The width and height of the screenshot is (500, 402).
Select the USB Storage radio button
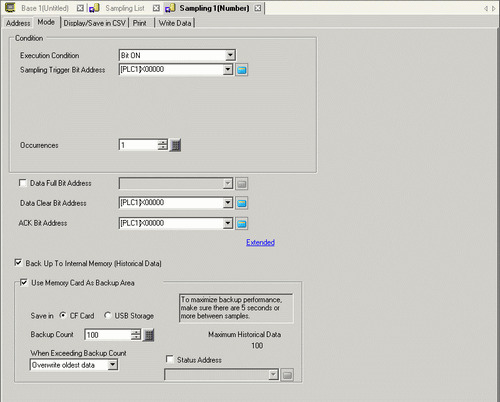[x=107, y=315]
